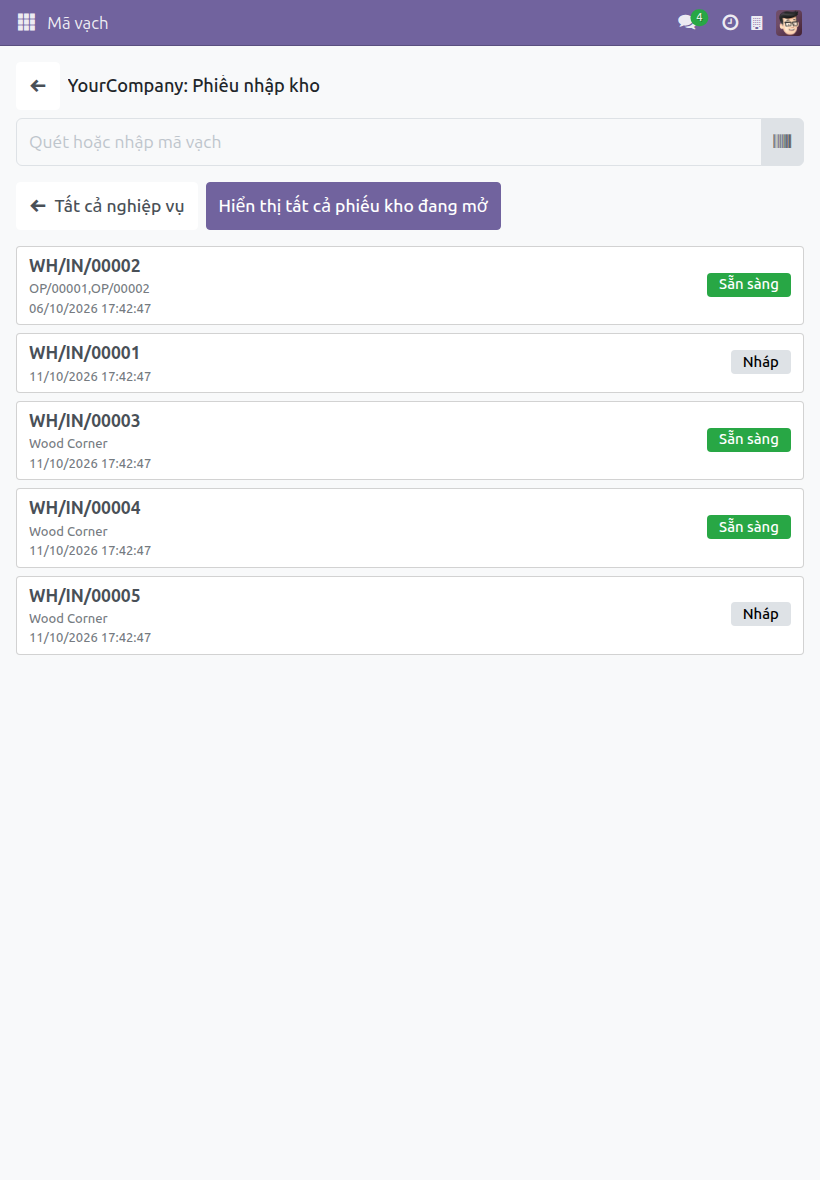The image size is (820, 1180).
Task: Open receipt WH/IN/00004
Action: (x=410, y=528)
